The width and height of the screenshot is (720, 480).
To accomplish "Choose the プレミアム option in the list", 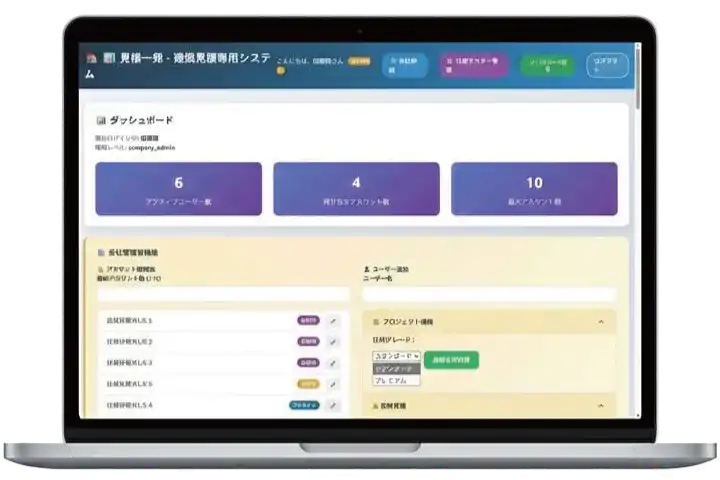I will coord(397,380).
